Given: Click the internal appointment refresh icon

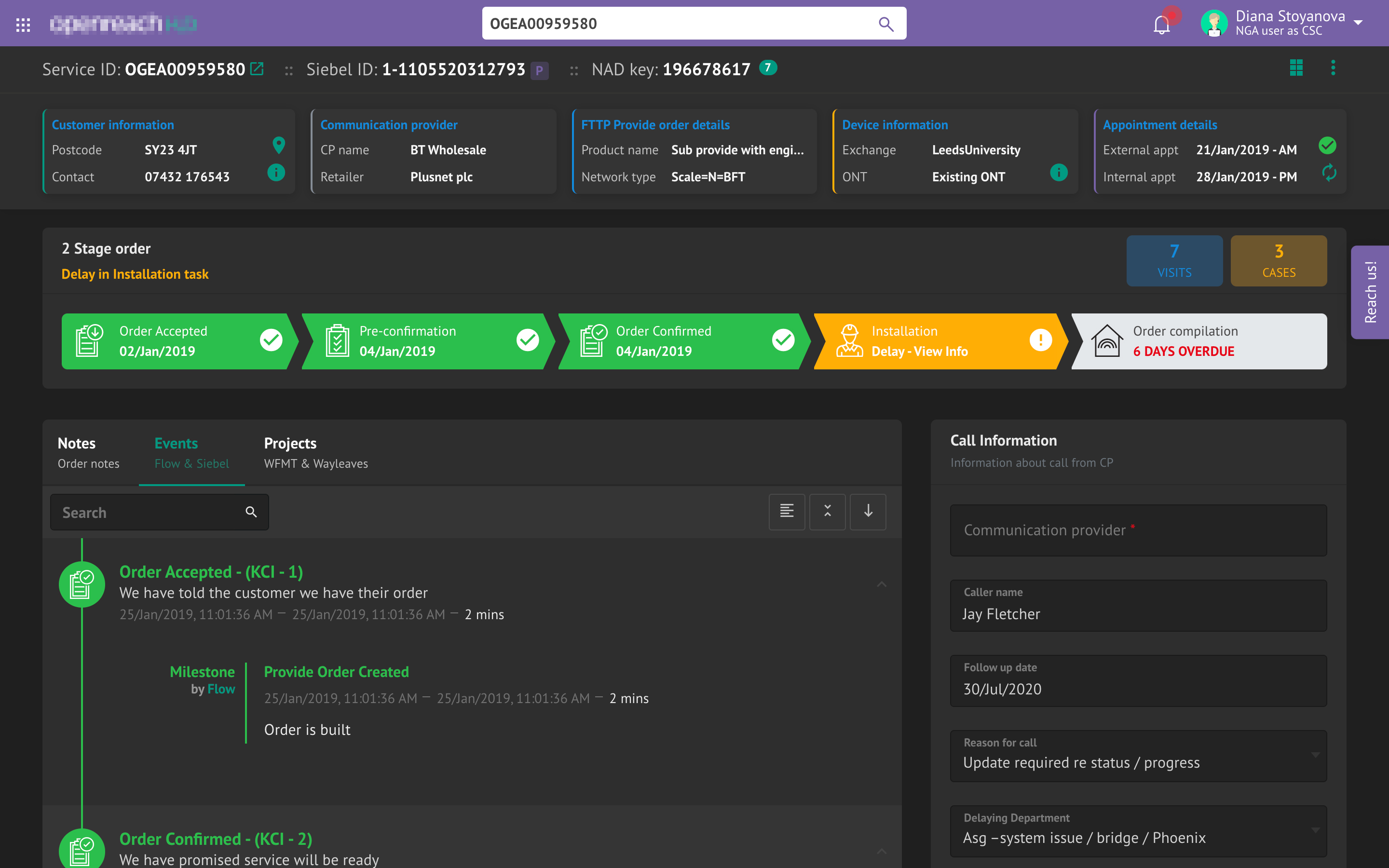Looking at the screenshot, I should [x=1329, y=172].
